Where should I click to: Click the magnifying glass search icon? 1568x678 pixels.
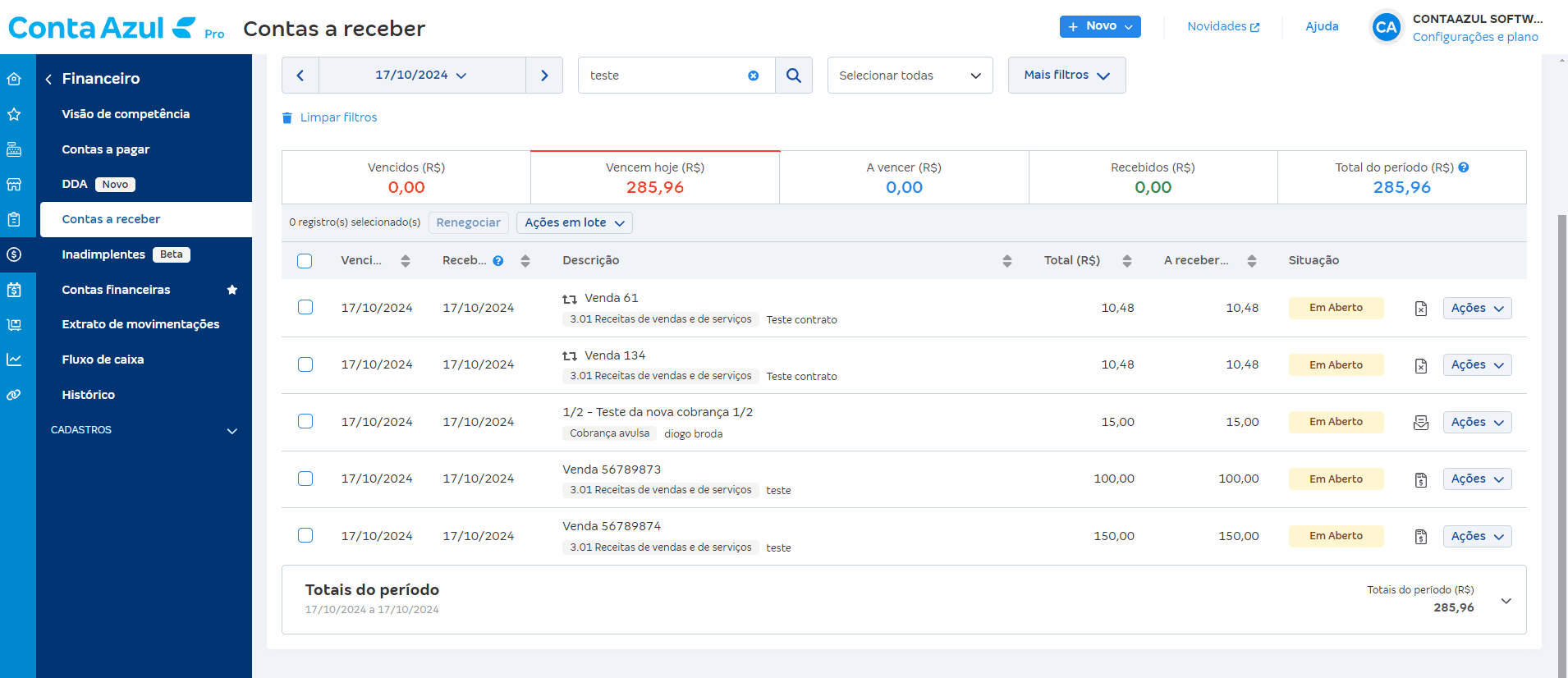[x=793, y=76]
